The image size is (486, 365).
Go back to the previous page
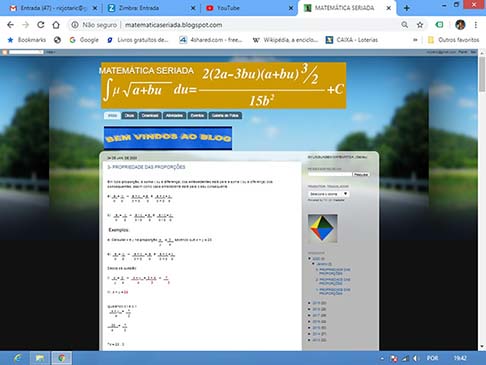pyautogui.click(x=10, y=25)
